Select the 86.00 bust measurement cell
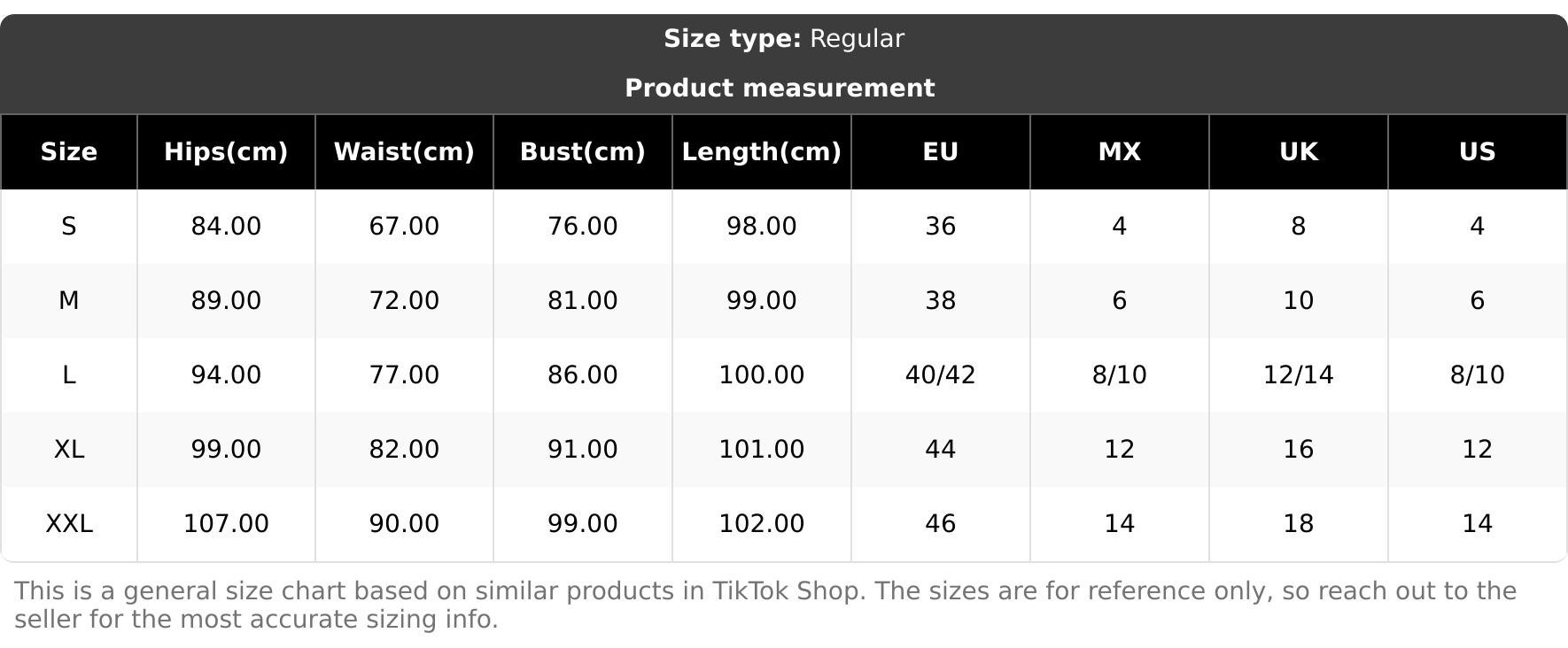This screenshot has width=1568, height=648. click(582, 375)
